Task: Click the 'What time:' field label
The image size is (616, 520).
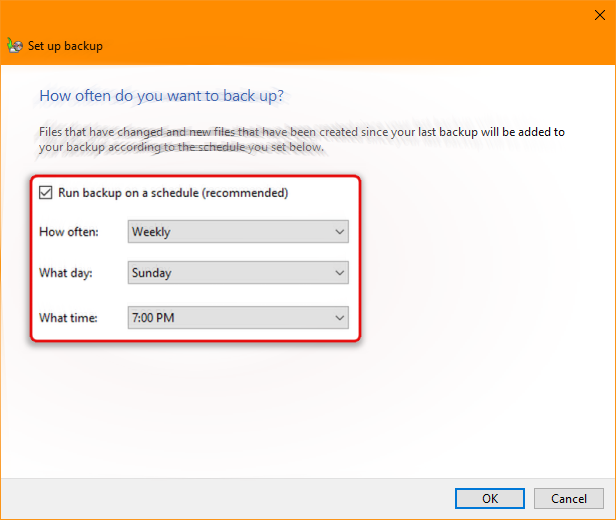Action: pos(68,318)
